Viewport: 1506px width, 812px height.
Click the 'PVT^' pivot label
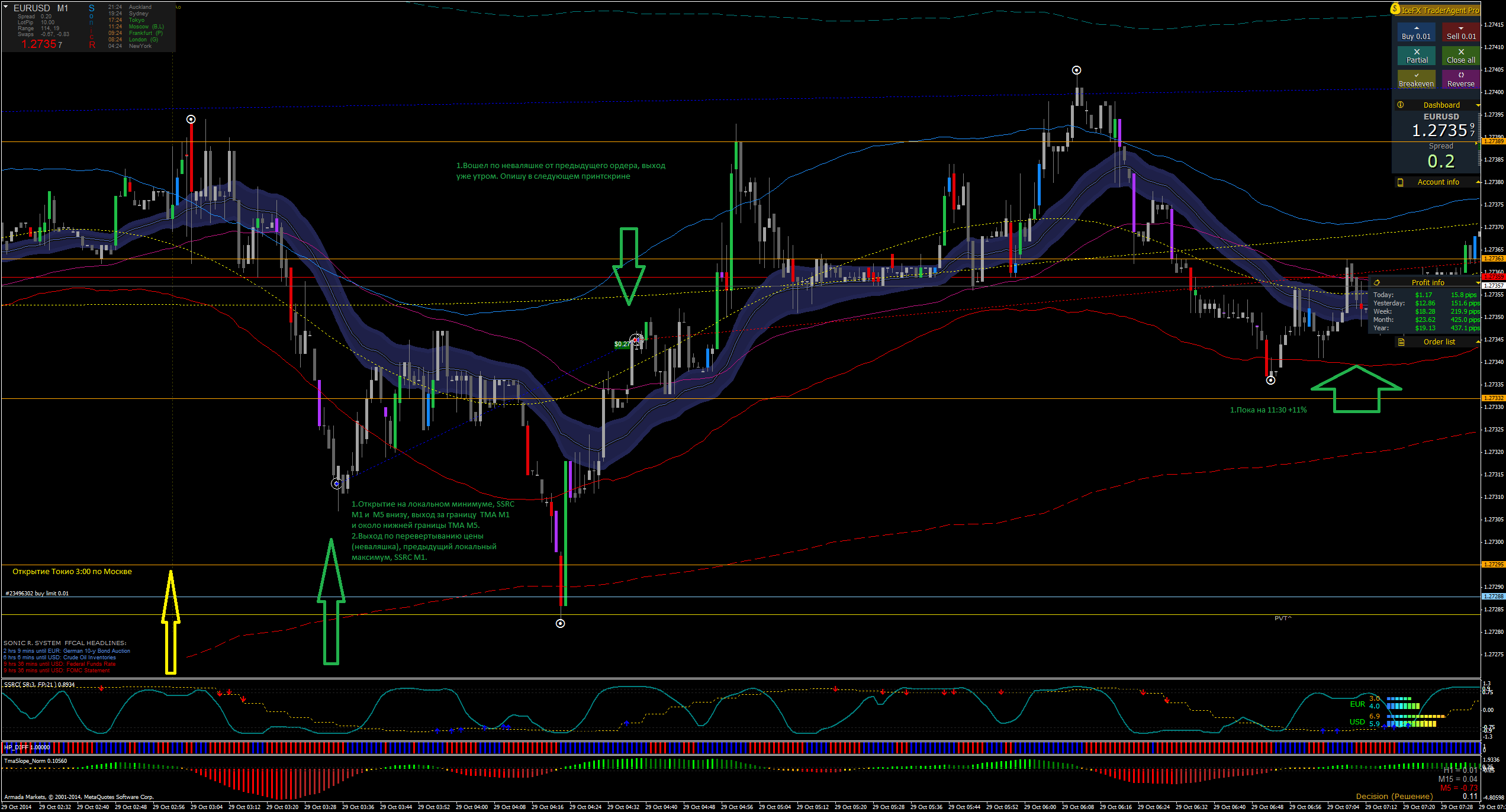point(1283,618)
